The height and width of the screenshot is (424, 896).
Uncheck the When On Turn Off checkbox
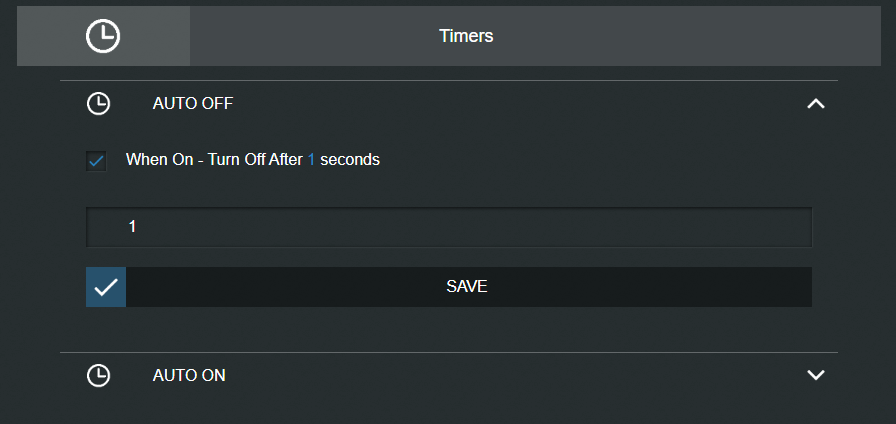point(96,161)
